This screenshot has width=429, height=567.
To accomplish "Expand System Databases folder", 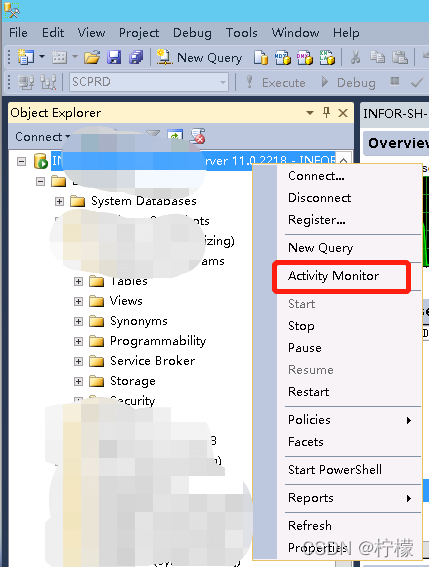I will click(59, 201).
